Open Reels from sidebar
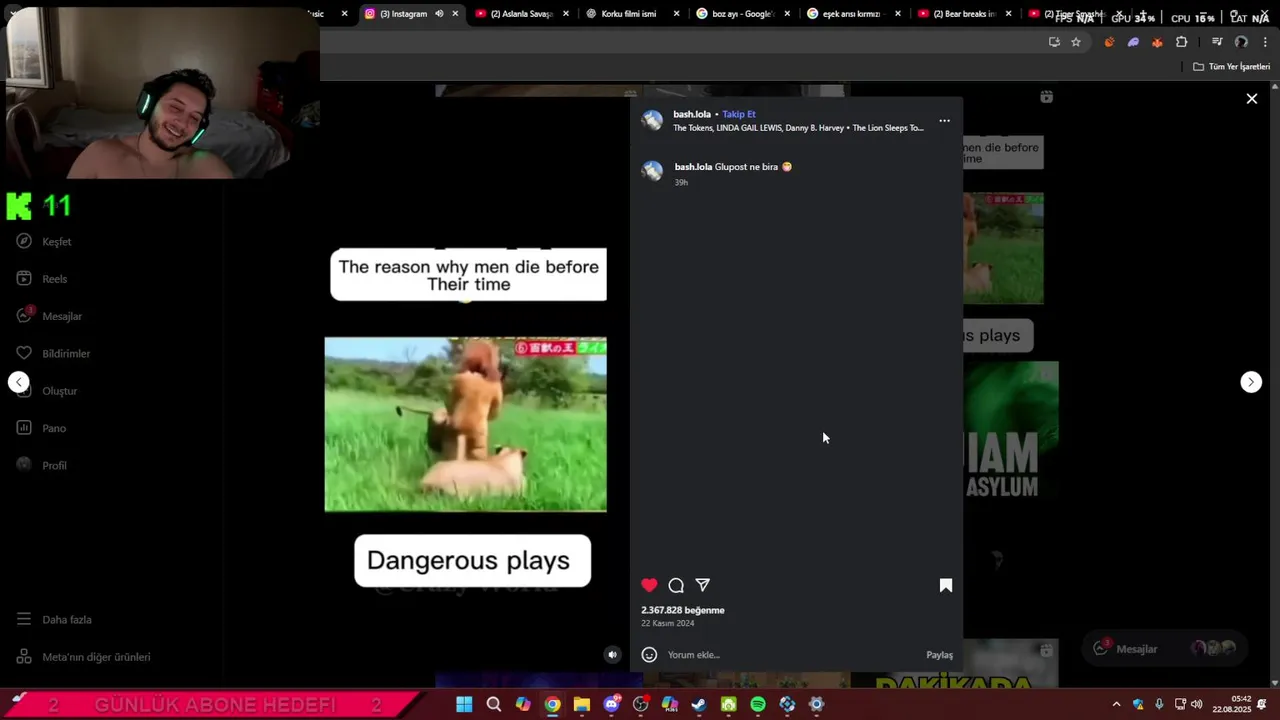Image resolution: width=1280 pixels, height=720 pixels. 42,279
